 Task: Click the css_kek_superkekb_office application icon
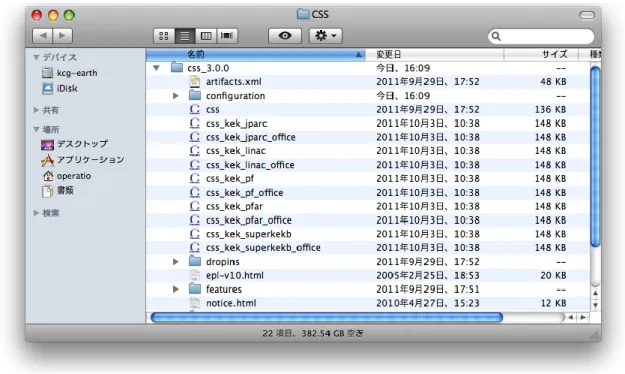click(x=195, y=247)
